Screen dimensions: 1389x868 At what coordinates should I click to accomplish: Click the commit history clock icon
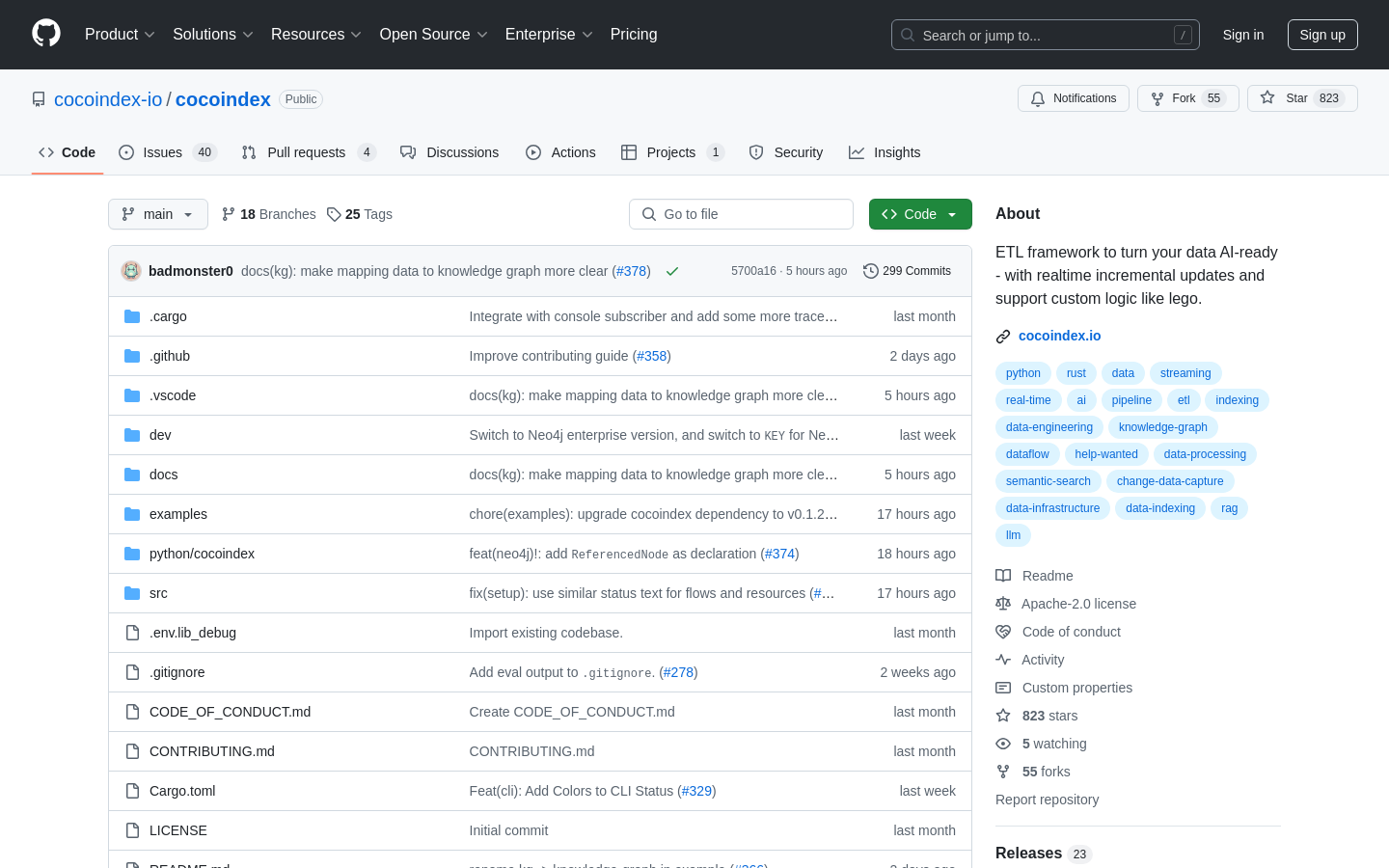click(x=871, y=271)
